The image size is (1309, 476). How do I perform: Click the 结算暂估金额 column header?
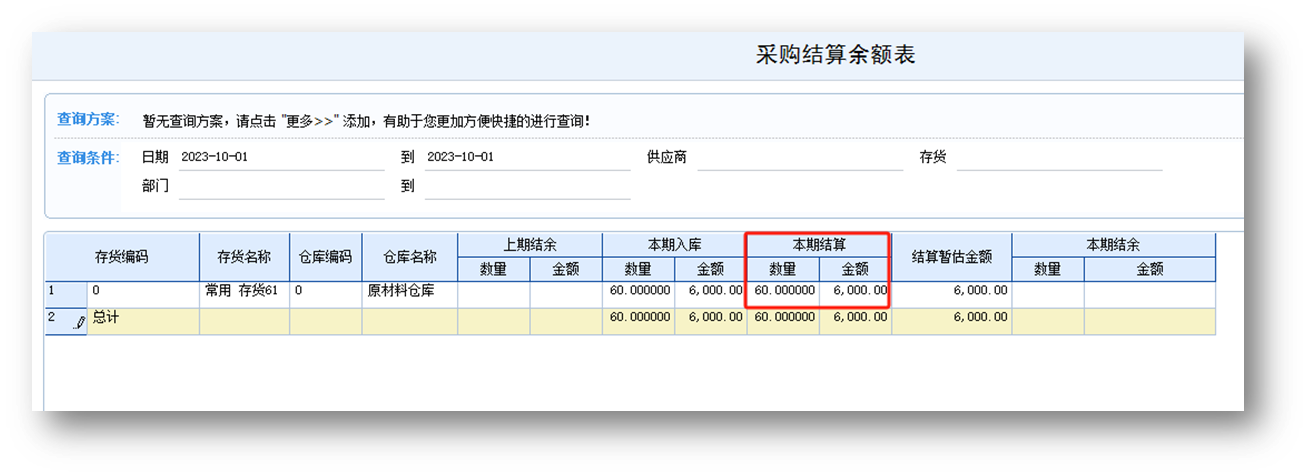click(x=951, y=257)
